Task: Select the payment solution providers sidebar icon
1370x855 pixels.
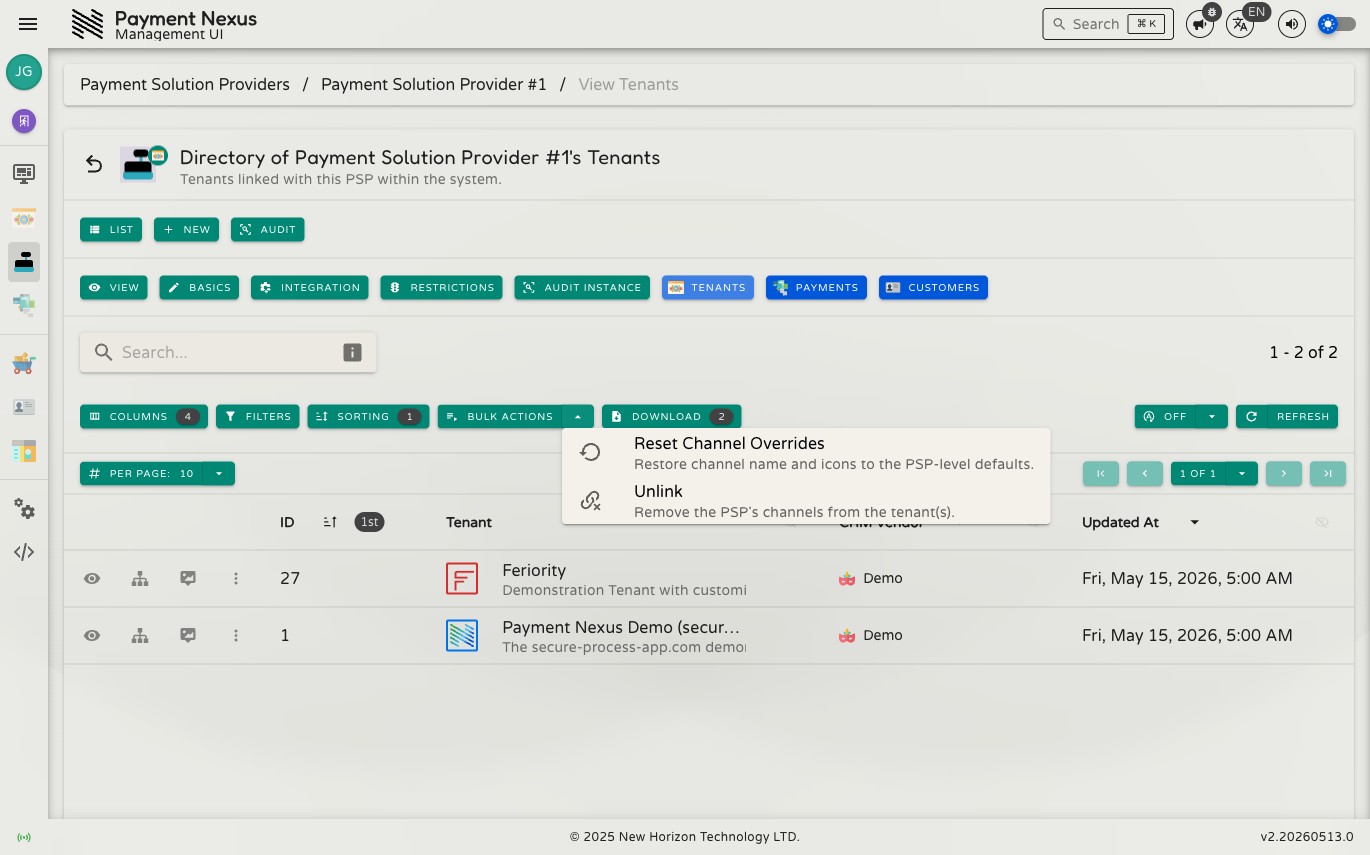Action: tap(24, 261)
